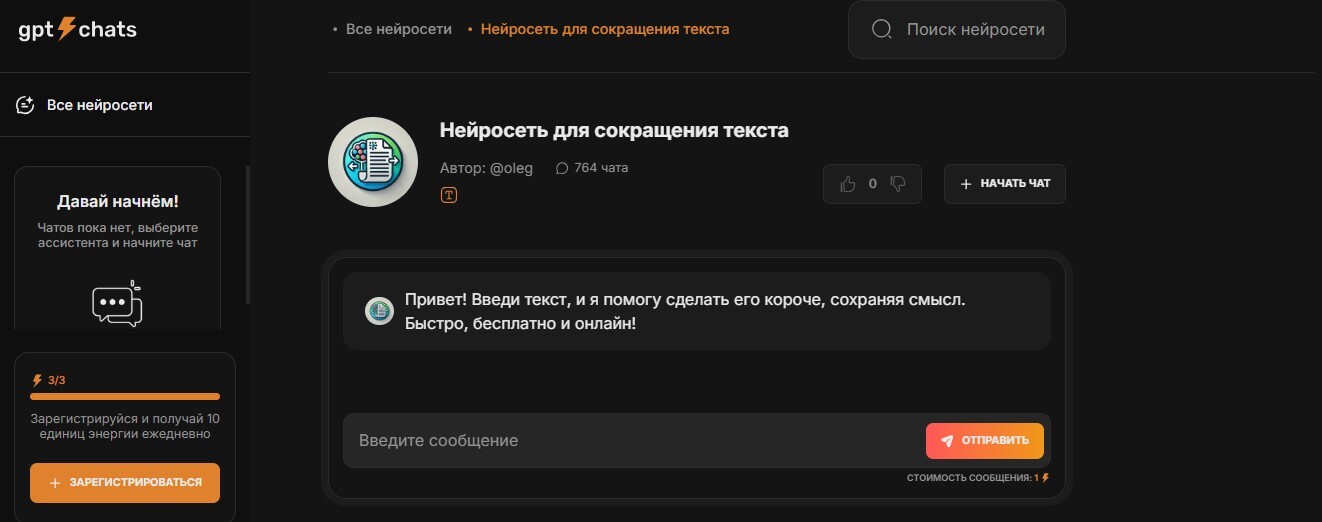The width and height of the screenshot is (1322, 522).
Task: Go to Все нейросети breadcrumb
Action: click(x=399, y=29)
